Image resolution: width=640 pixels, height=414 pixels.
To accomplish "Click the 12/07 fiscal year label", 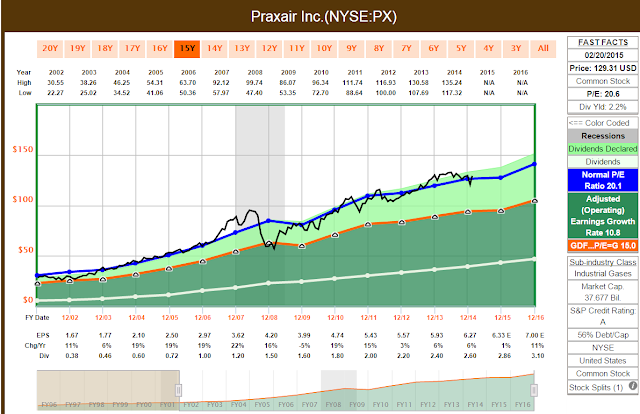I will pyautogui.click(x=236, y=318).
